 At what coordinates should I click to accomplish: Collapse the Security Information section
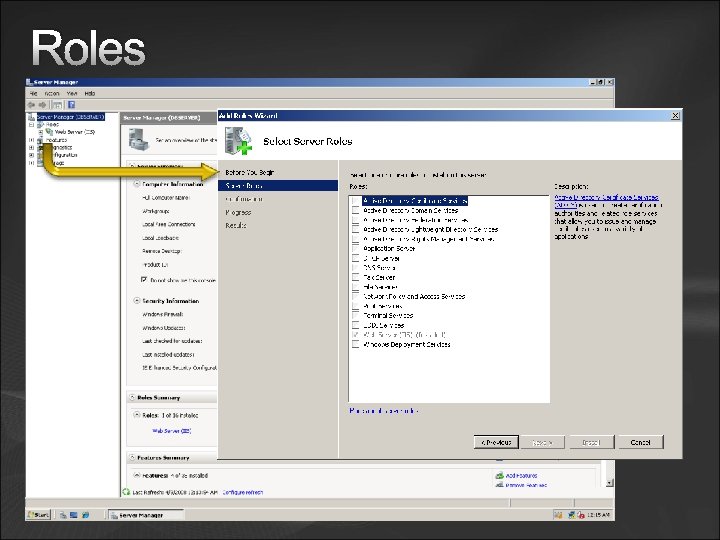pyautogui.click(x=136, y=301)
